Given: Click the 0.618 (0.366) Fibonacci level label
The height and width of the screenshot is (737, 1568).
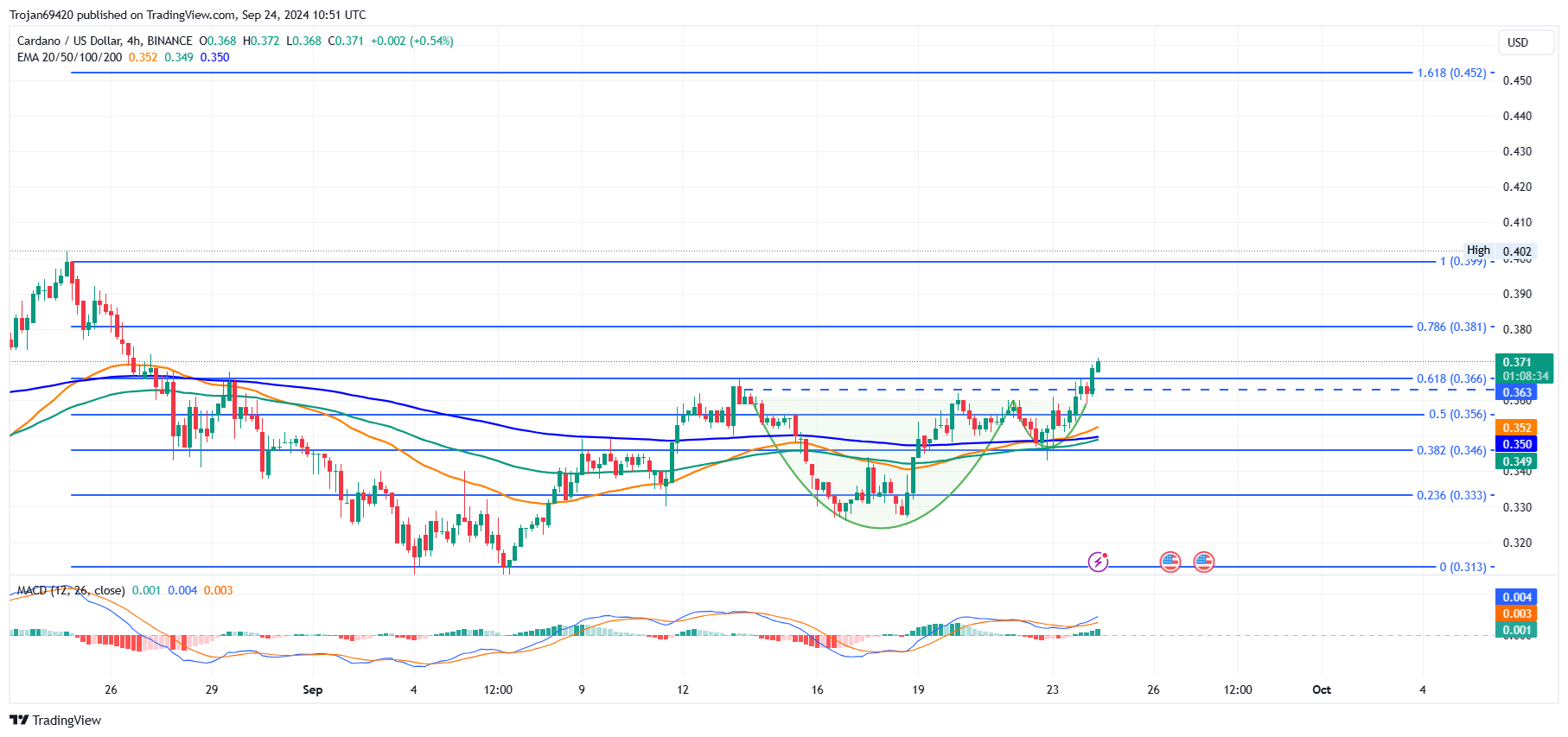Looking at the screenshot, I should (x=1451, y=378).
